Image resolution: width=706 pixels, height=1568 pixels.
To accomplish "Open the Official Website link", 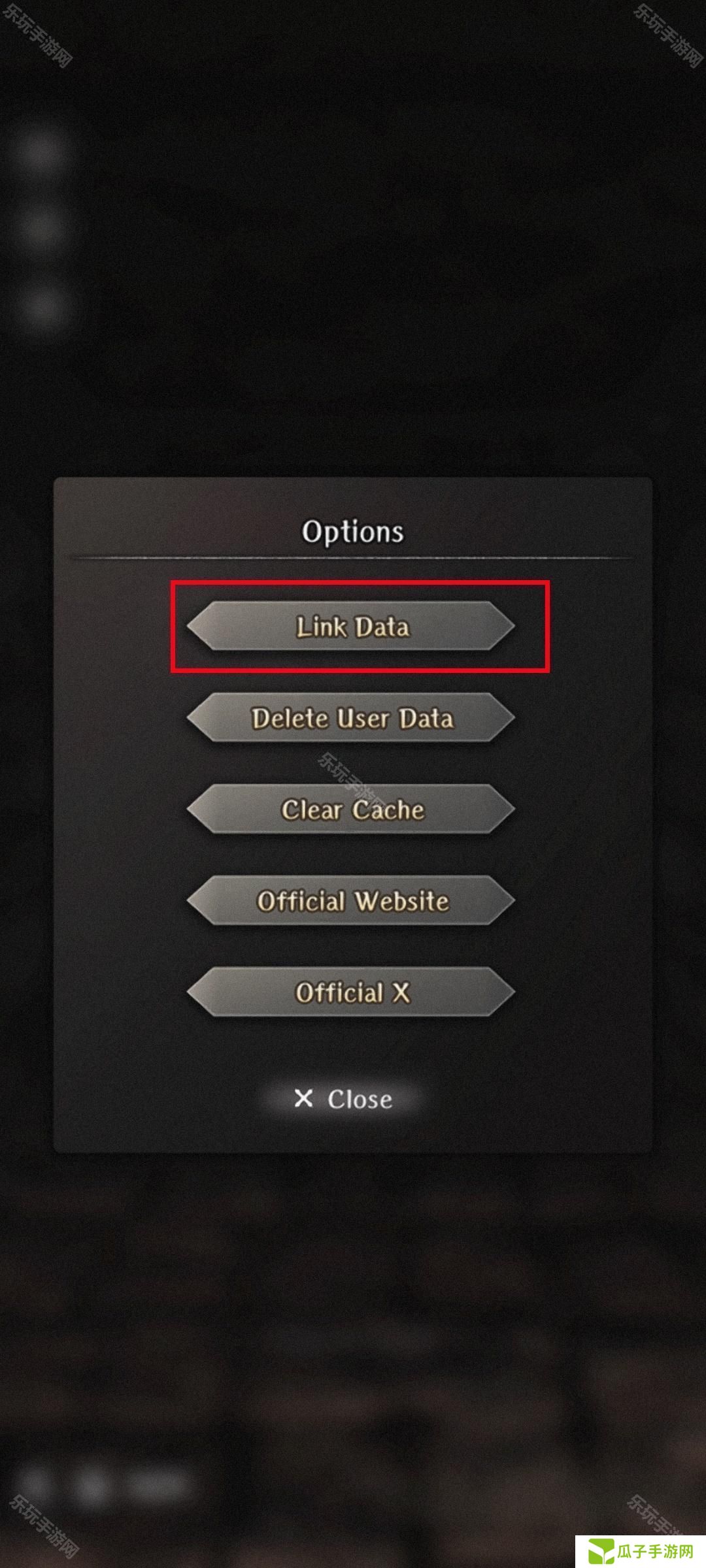I will (x=351, y=901).
